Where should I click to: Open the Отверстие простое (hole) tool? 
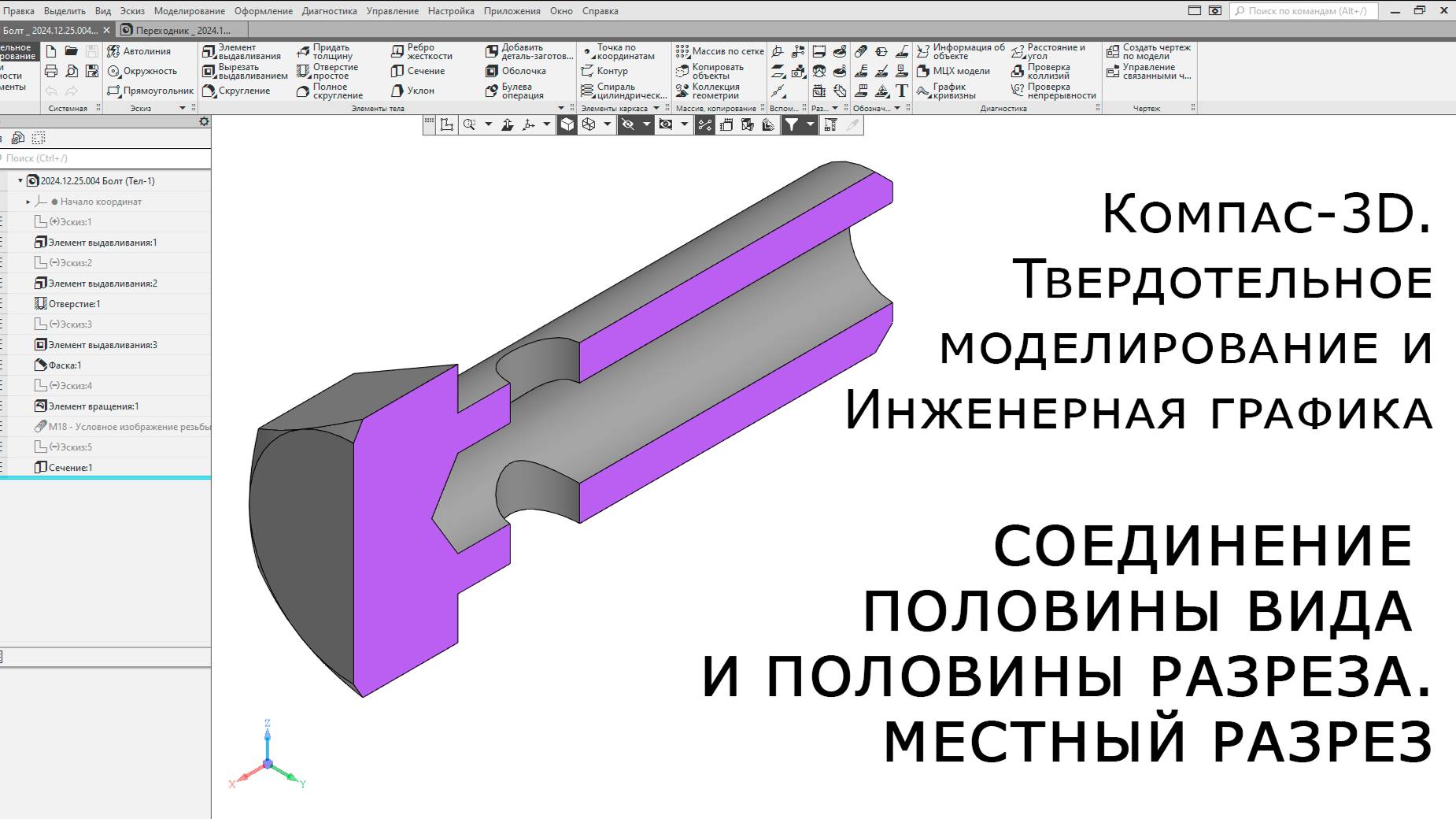pyautogui.click(x=331, y=71)
